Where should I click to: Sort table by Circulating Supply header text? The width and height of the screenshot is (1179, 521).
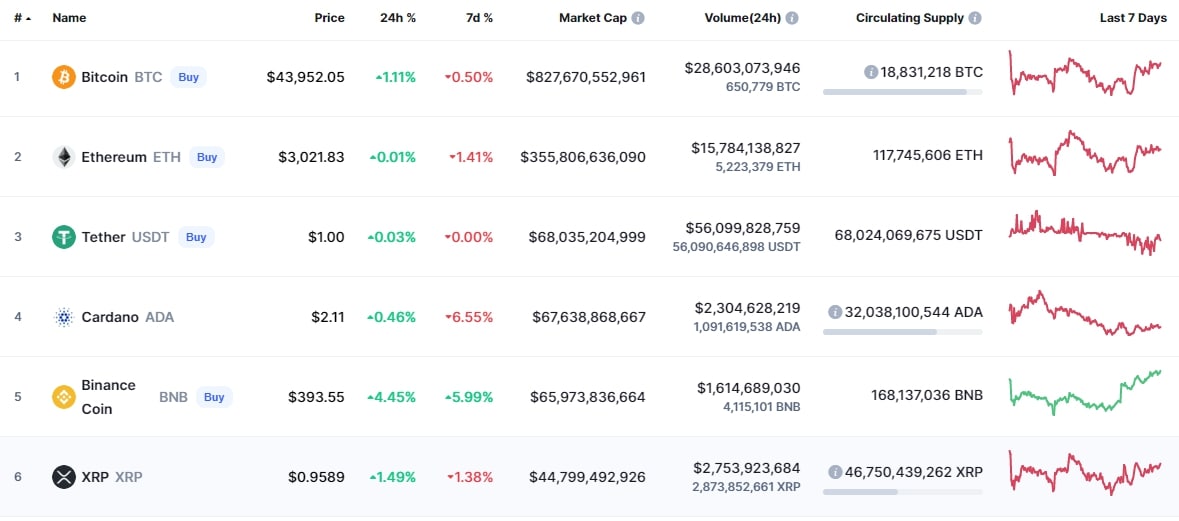[910, 18]
